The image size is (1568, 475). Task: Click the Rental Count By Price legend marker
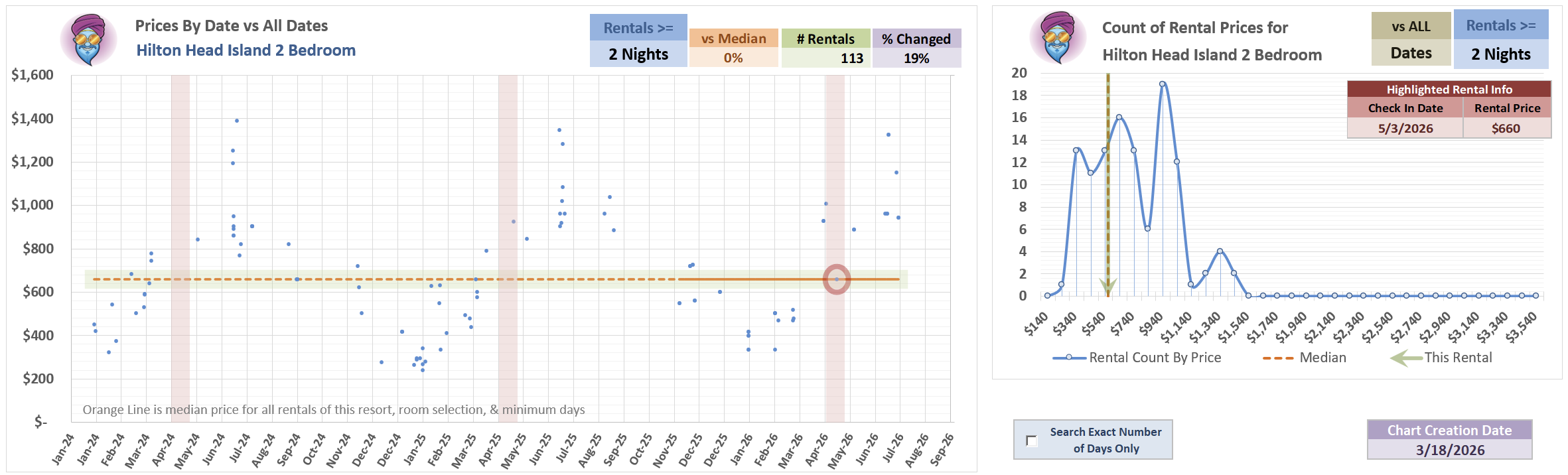click(1069, 358)
